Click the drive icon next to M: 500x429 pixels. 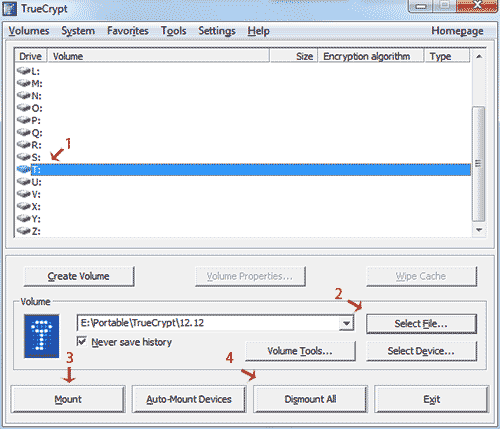[x=23, y=83]
